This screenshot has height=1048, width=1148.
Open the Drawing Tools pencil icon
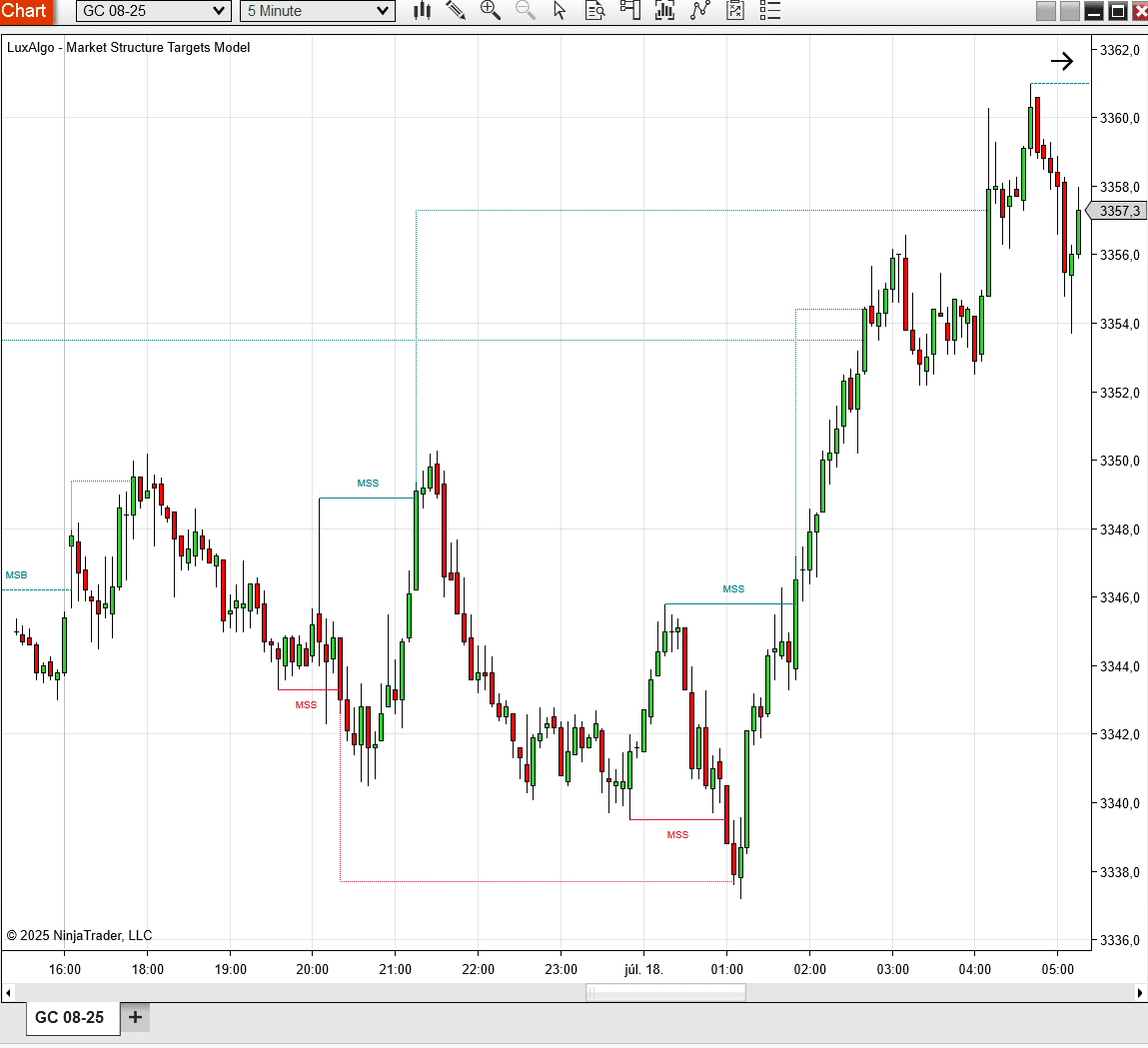(x=456, y=11)
